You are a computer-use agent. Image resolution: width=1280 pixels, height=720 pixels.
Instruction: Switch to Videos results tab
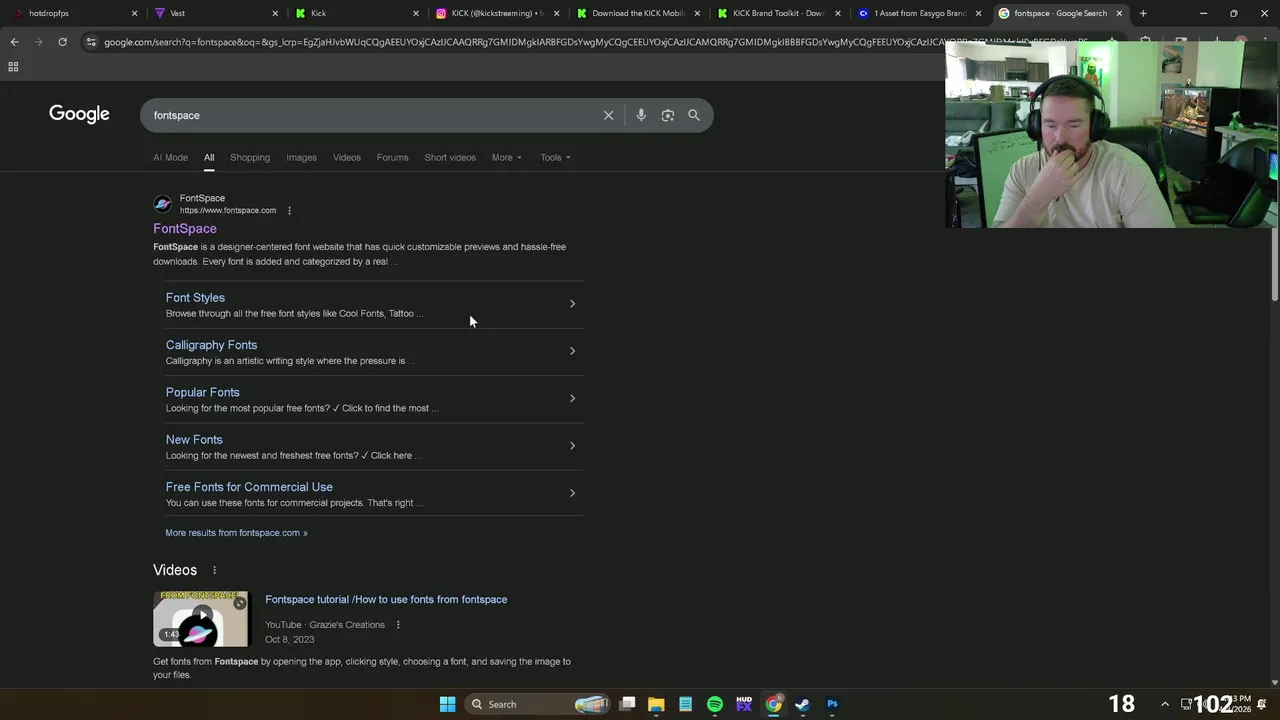[x=347, y=157]
